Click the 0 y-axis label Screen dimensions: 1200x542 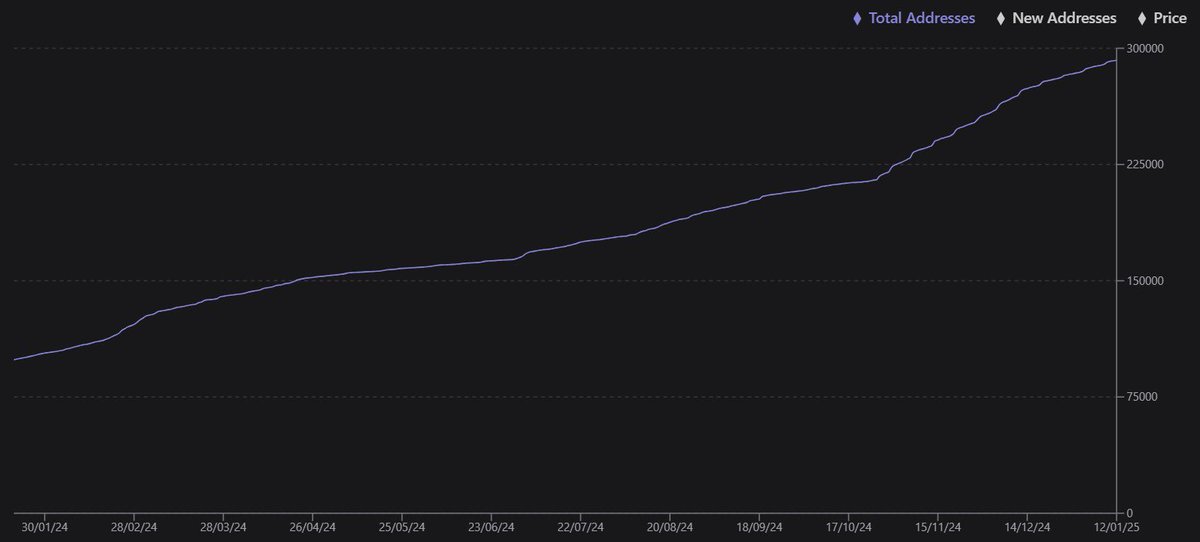(1128, 513)
